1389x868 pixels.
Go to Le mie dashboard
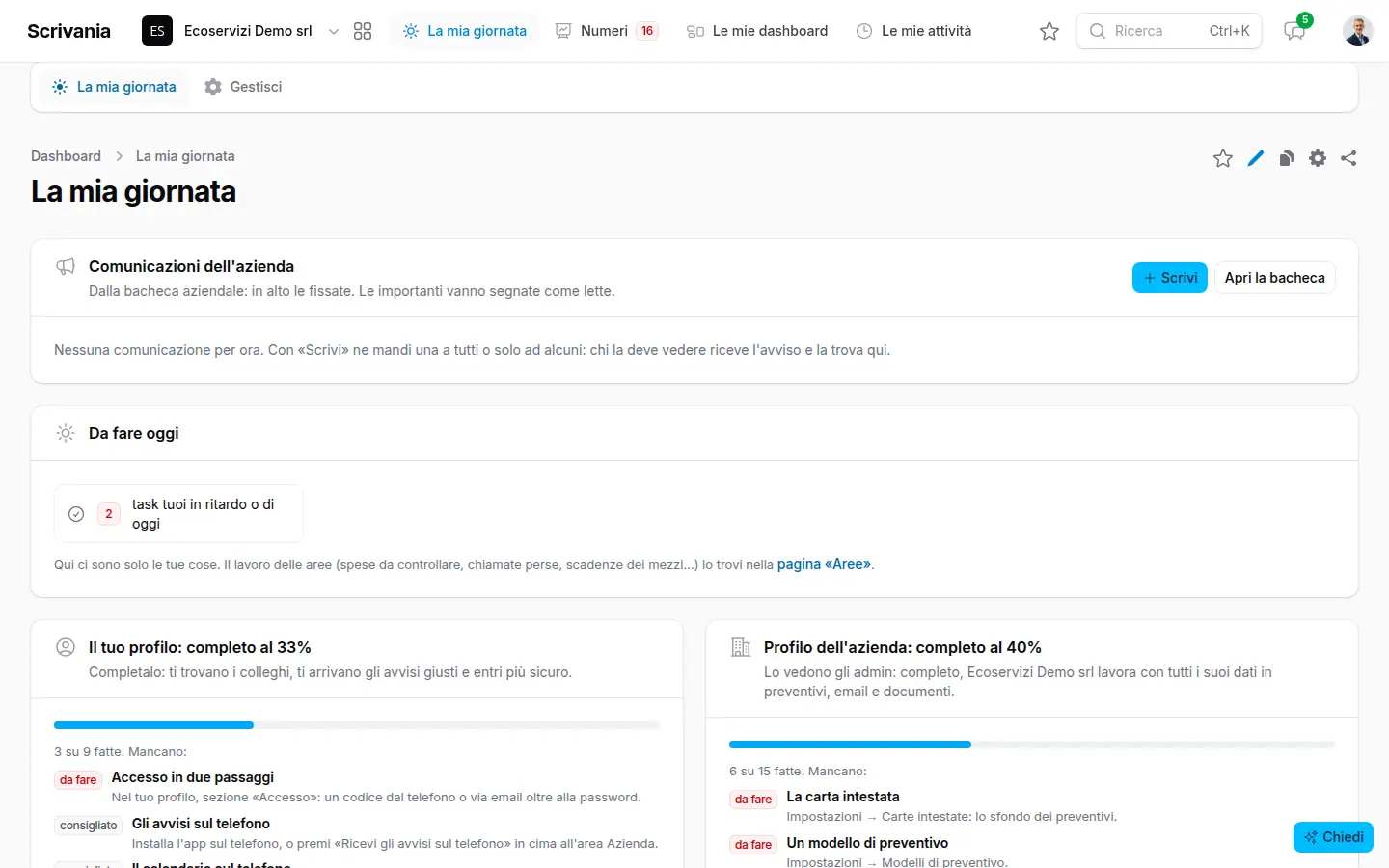tap(757, 31)
